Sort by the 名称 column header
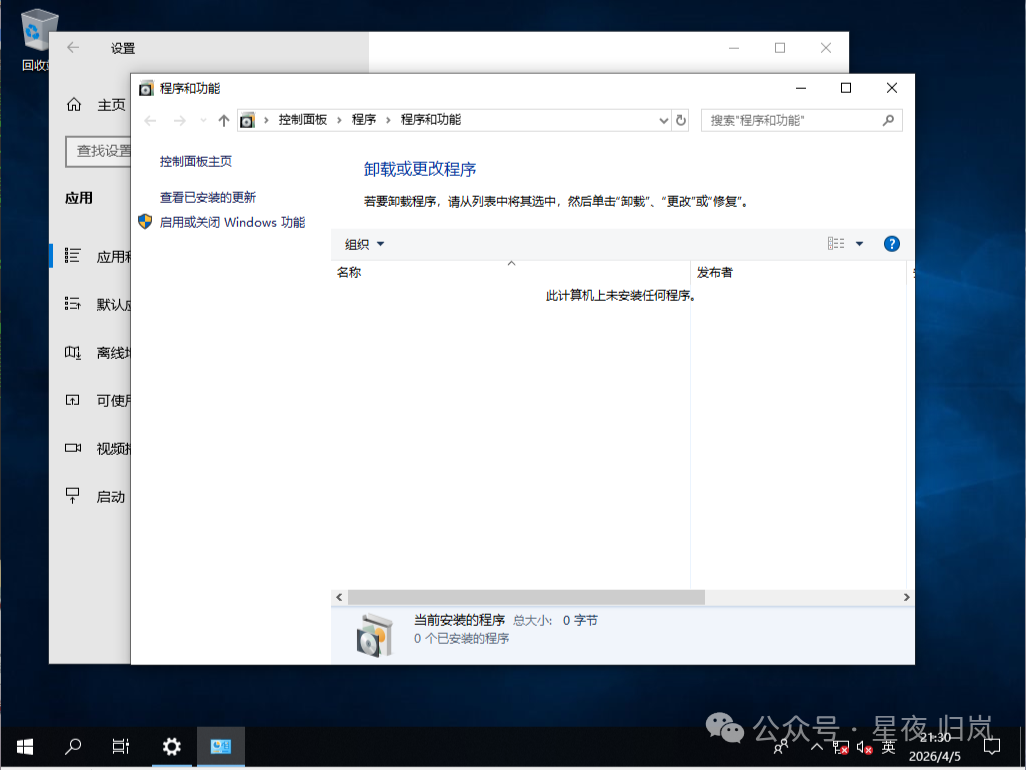Image resolution: width=1026 pixels, height=770 pixels. [x=349, y=271]
